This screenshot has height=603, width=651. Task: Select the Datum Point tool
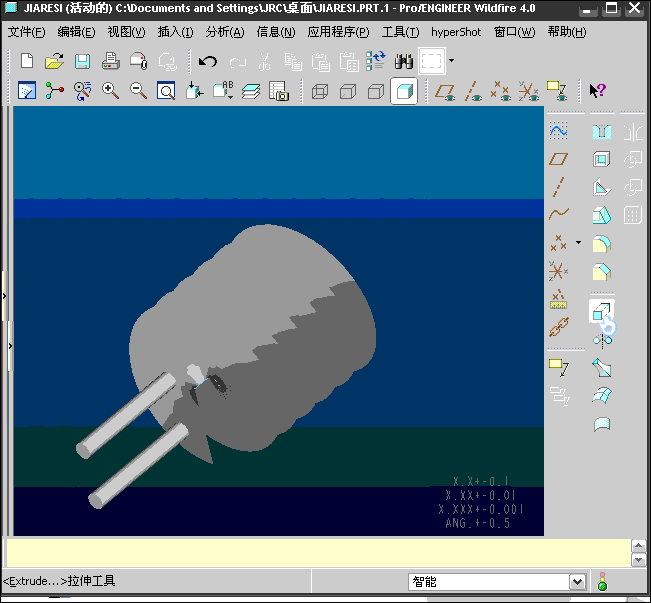(x=558, y=243)
